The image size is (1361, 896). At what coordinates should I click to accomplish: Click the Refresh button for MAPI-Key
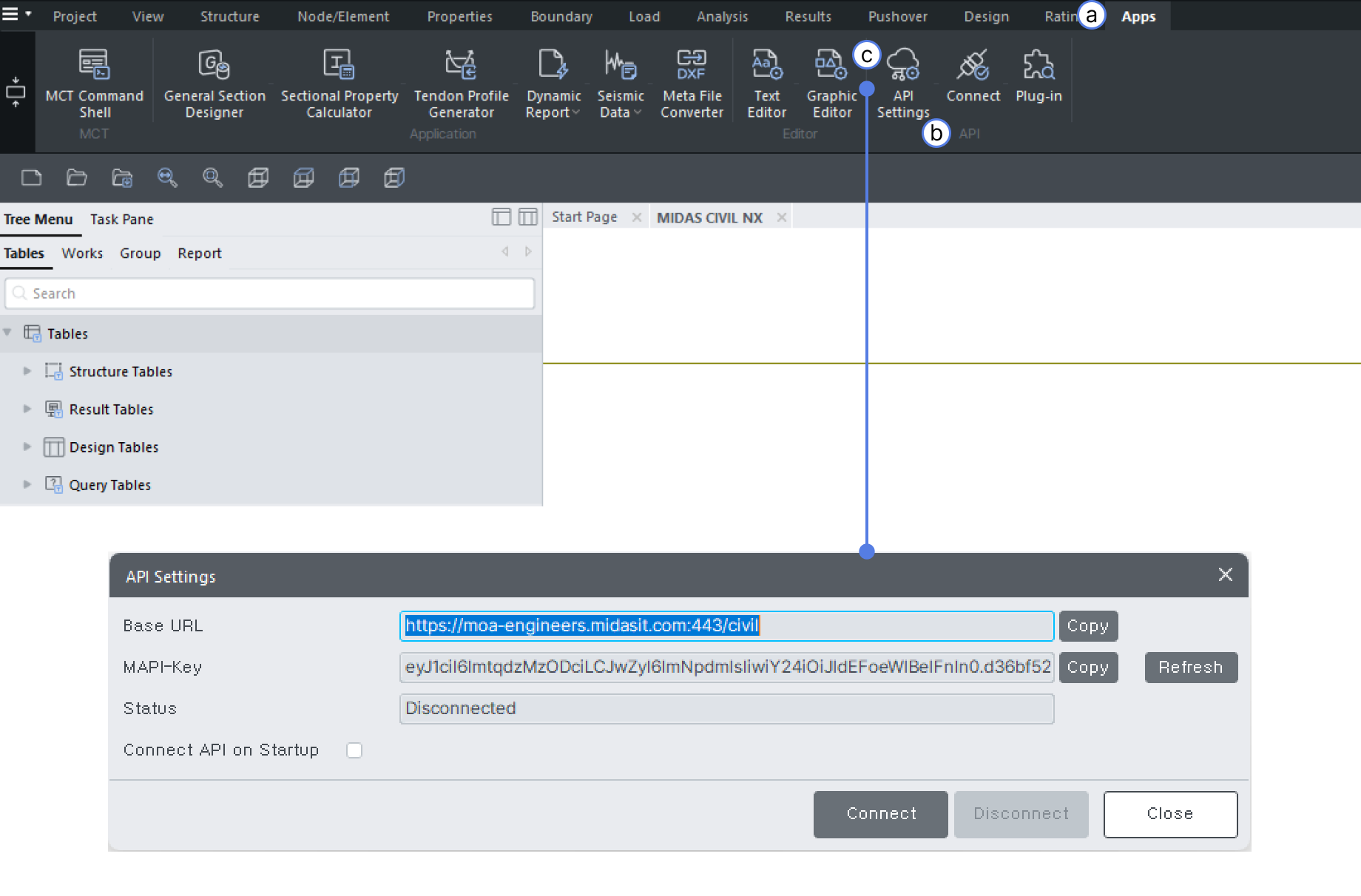(x=1190, y=667)
